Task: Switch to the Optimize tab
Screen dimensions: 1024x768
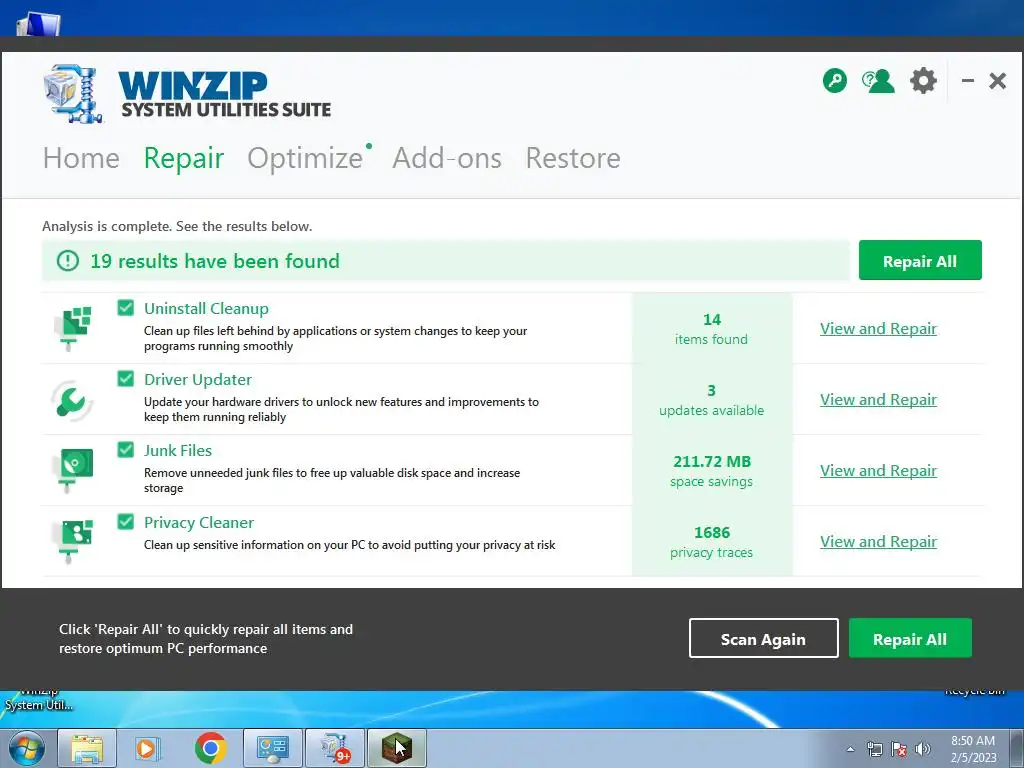Action: coord(305,158)
